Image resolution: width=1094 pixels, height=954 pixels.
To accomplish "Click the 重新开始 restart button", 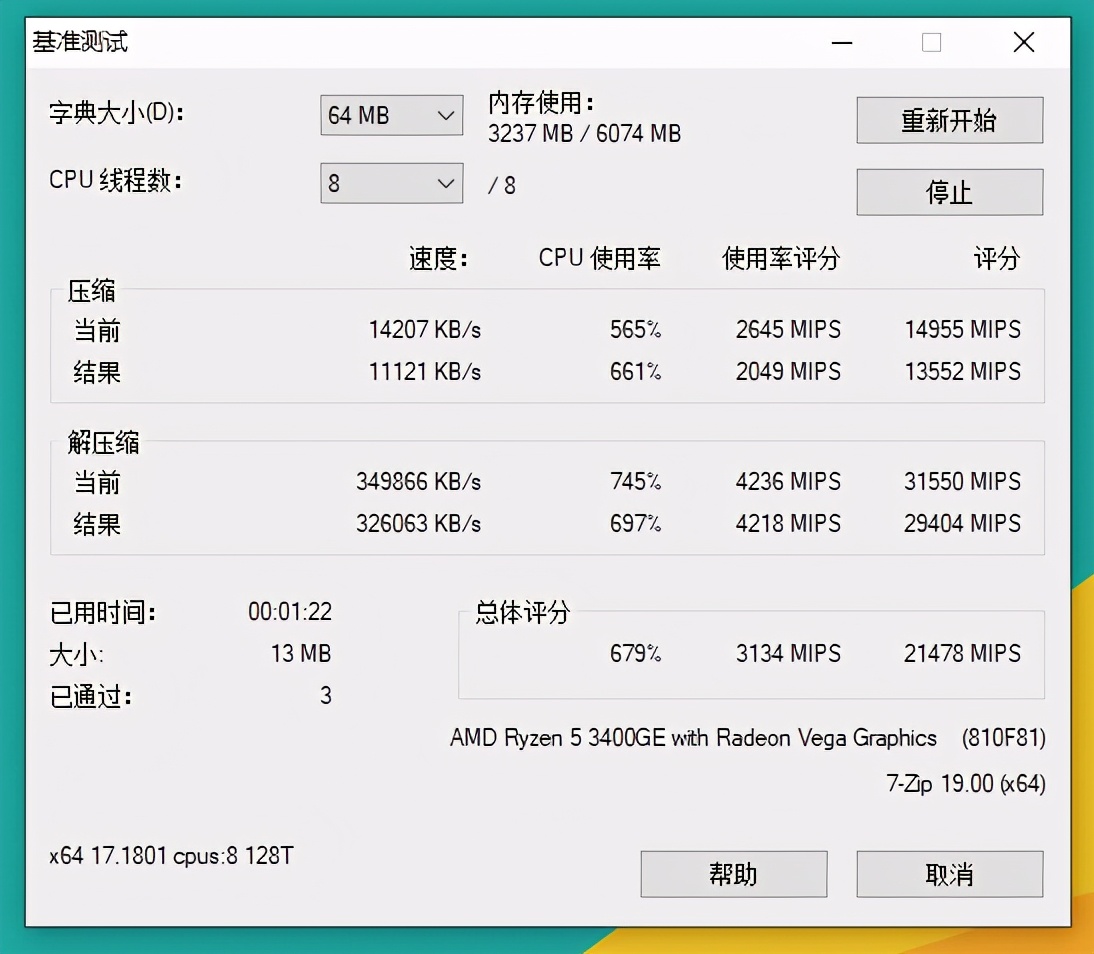I will pos(948,120).
